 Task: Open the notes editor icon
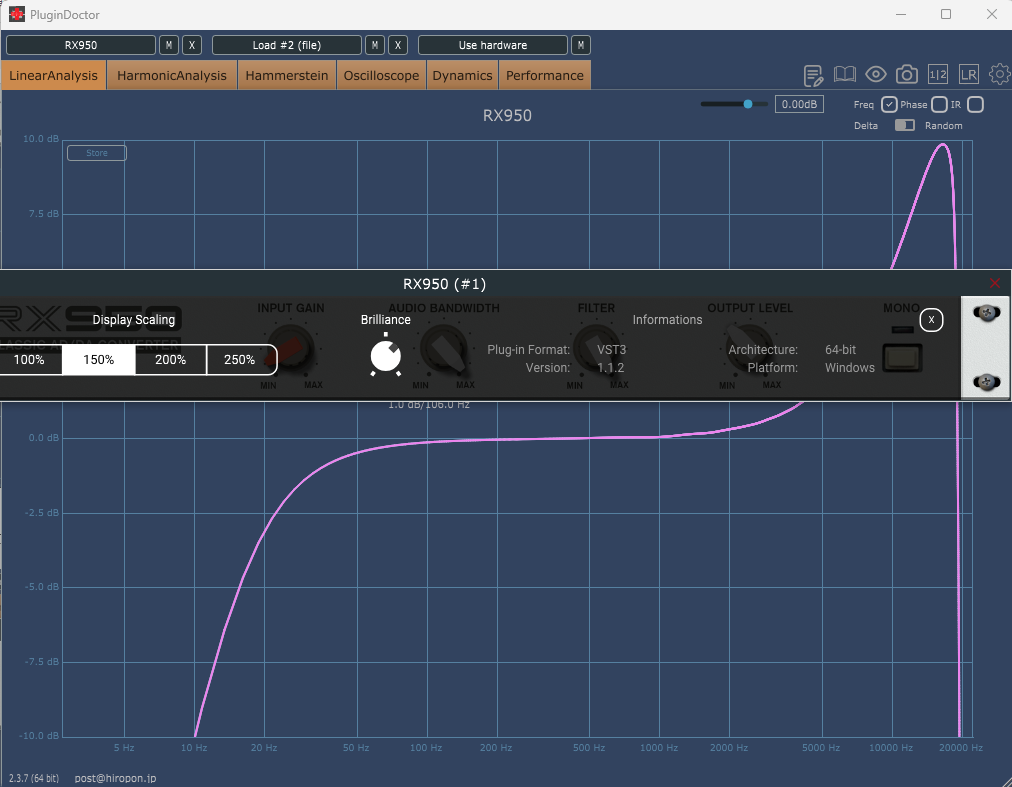point(813,75)
